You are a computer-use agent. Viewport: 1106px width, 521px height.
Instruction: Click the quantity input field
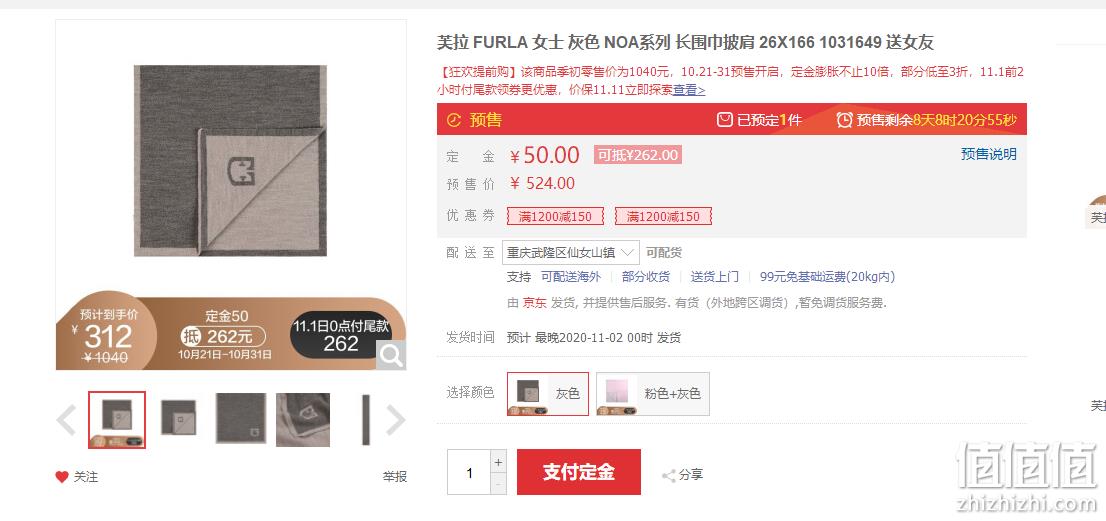[469, 473]
